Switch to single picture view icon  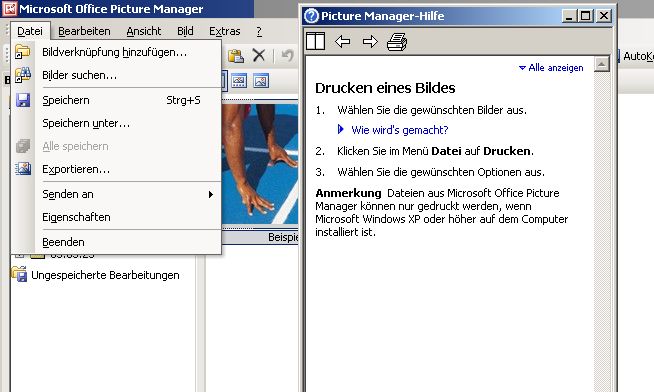point(261,81)
